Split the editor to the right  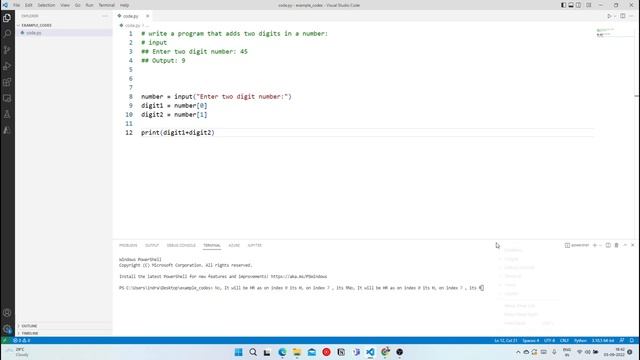pos(623,16)
